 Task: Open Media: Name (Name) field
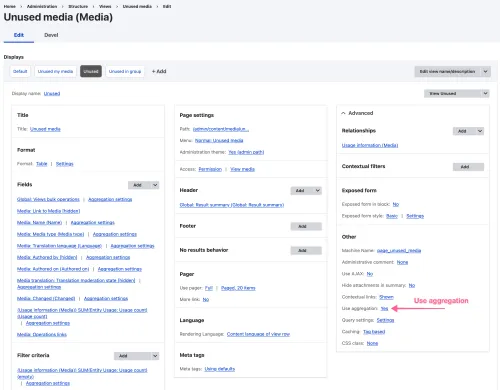[39, 222]
